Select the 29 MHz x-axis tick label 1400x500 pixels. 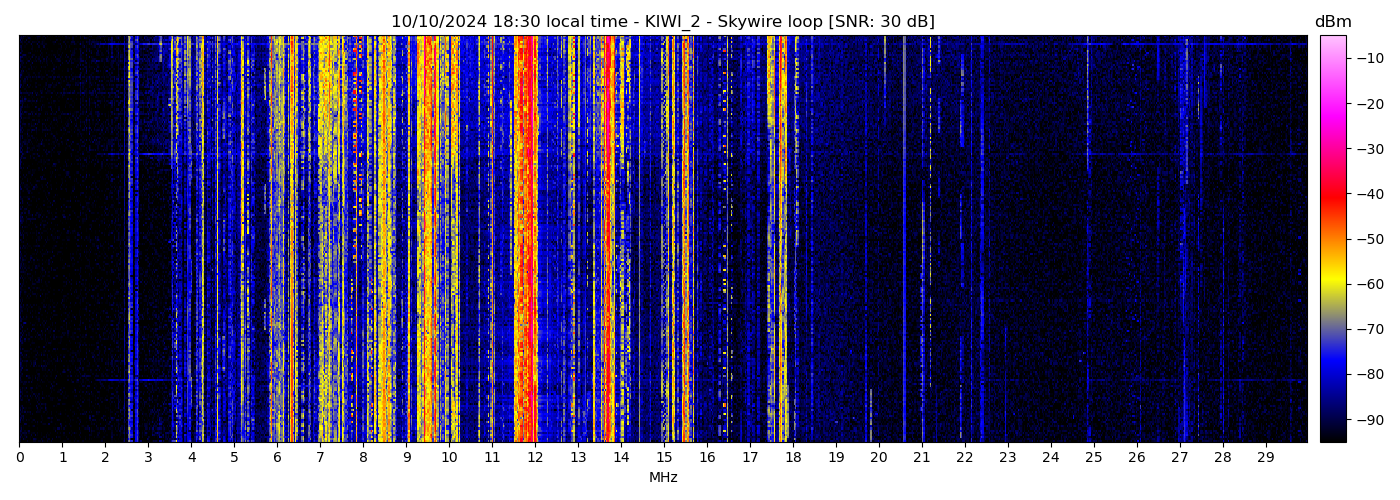pos(1266,457)
